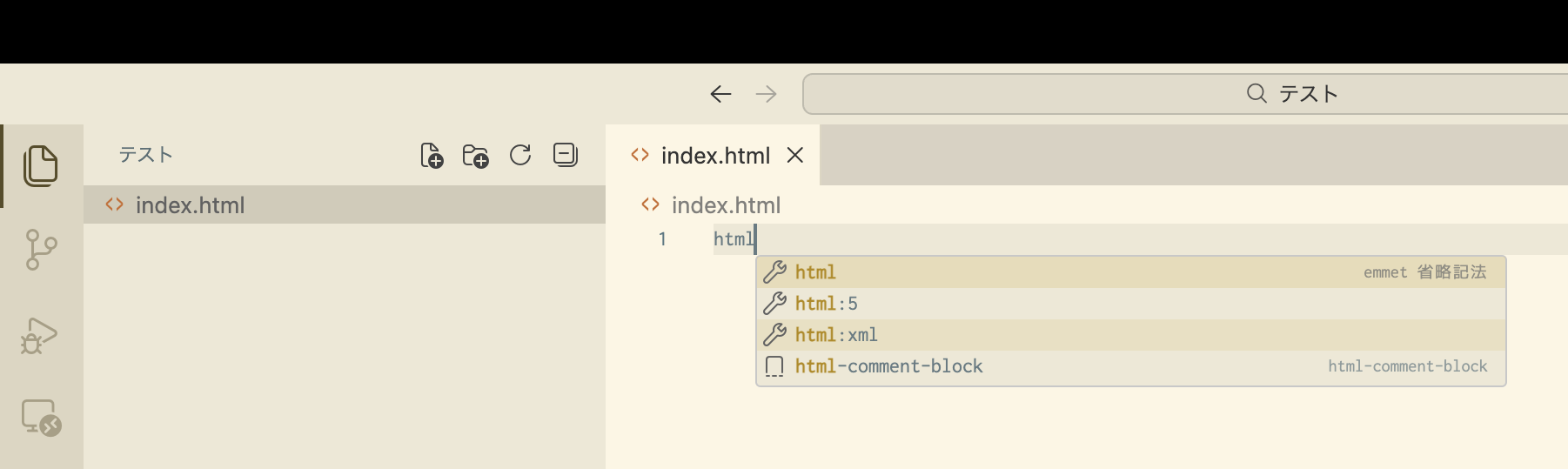This screenshot has height=469, width=1568.
Task: Click line number 1 in the gutter
Action: coord(662,239)
